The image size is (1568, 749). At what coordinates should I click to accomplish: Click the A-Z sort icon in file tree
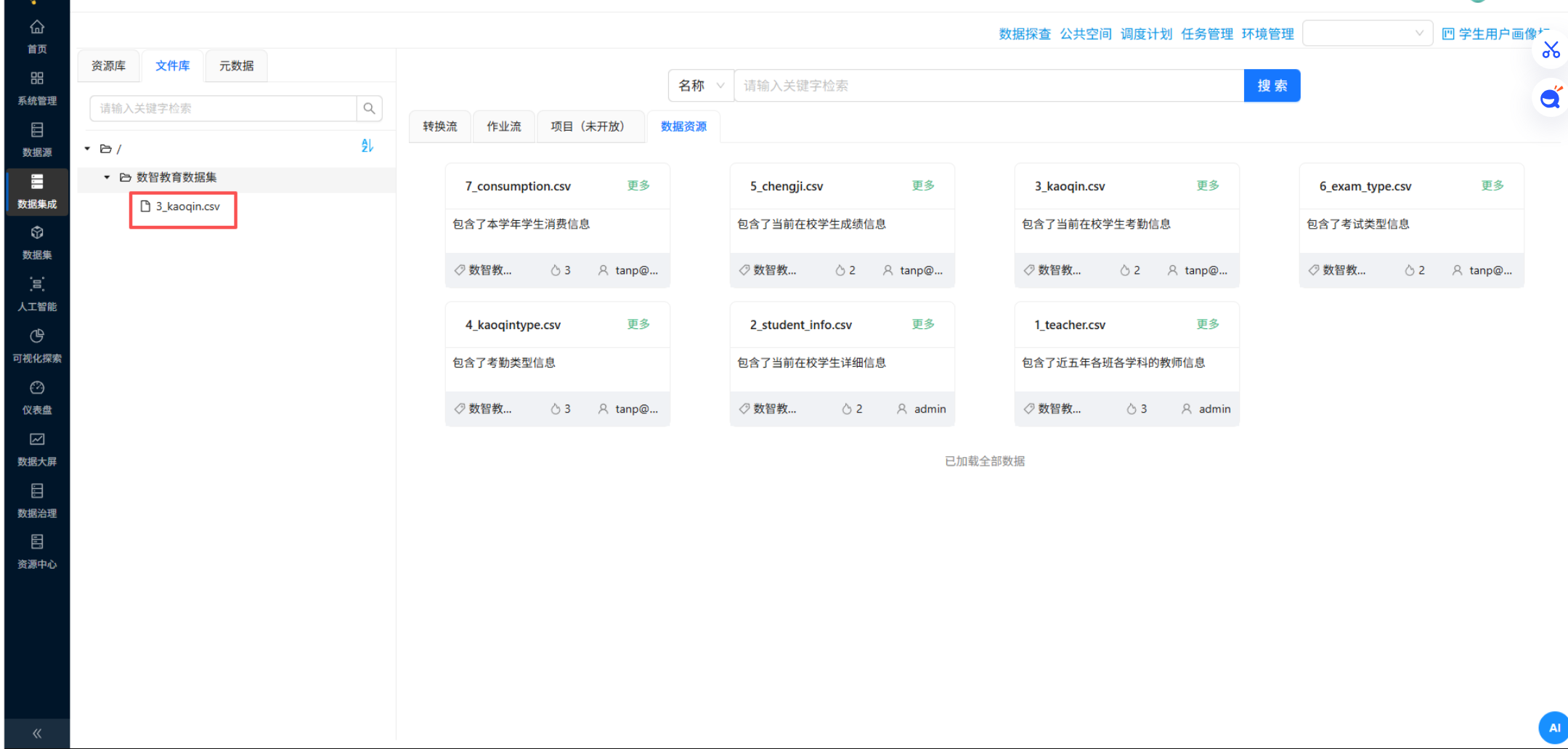point(367,146)
